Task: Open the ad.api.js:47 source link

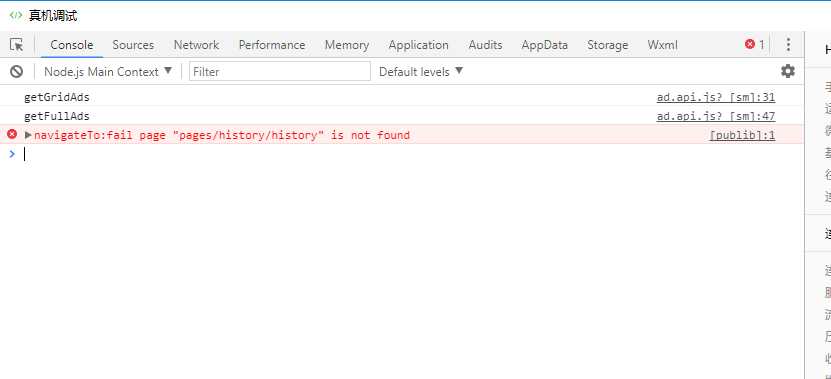Action: pyautogui.click(x=715, y=116)
